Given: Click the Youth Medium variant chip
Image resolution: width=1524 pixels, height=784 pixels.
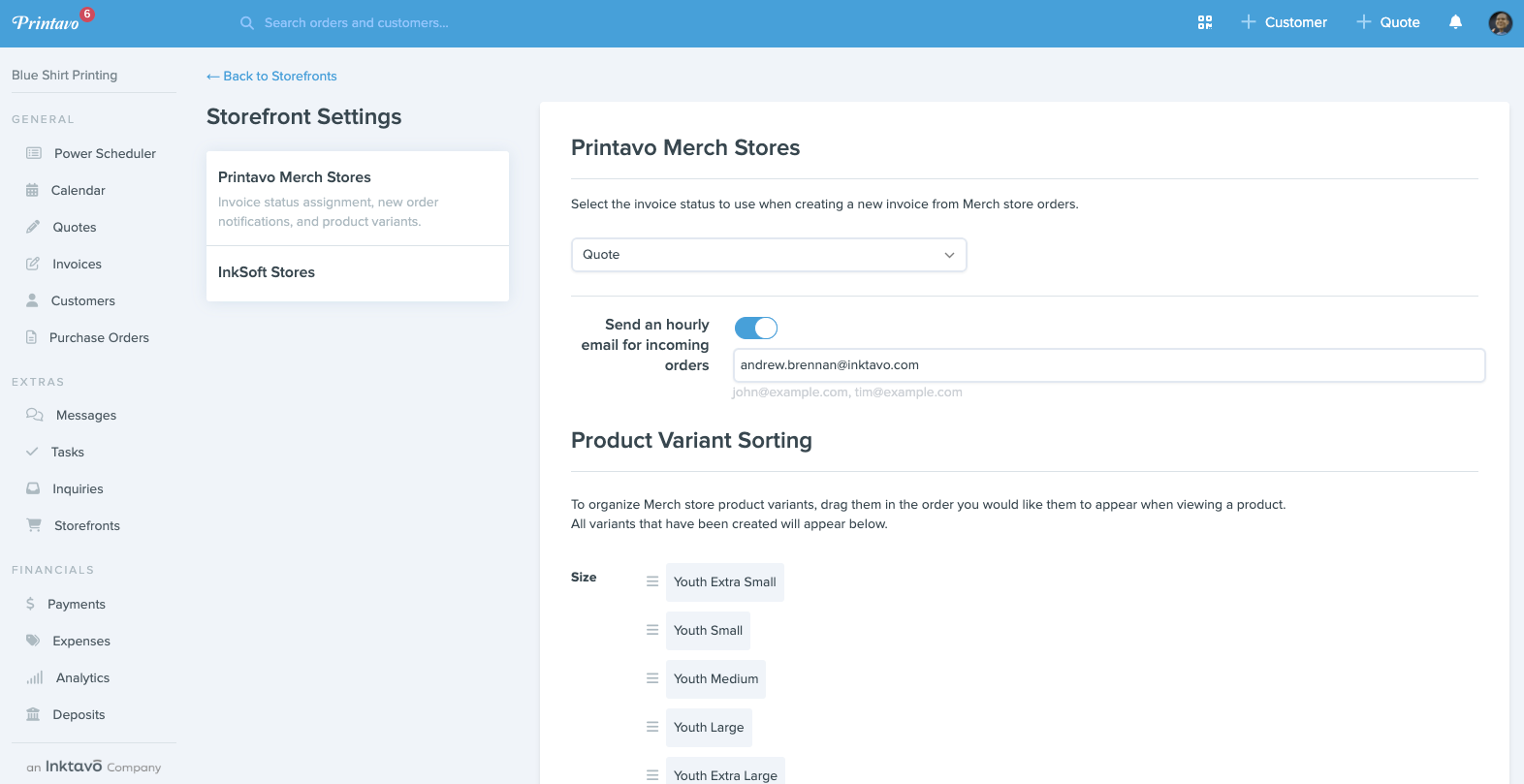Looking at the screenshot, I should (x=715, y=679).
